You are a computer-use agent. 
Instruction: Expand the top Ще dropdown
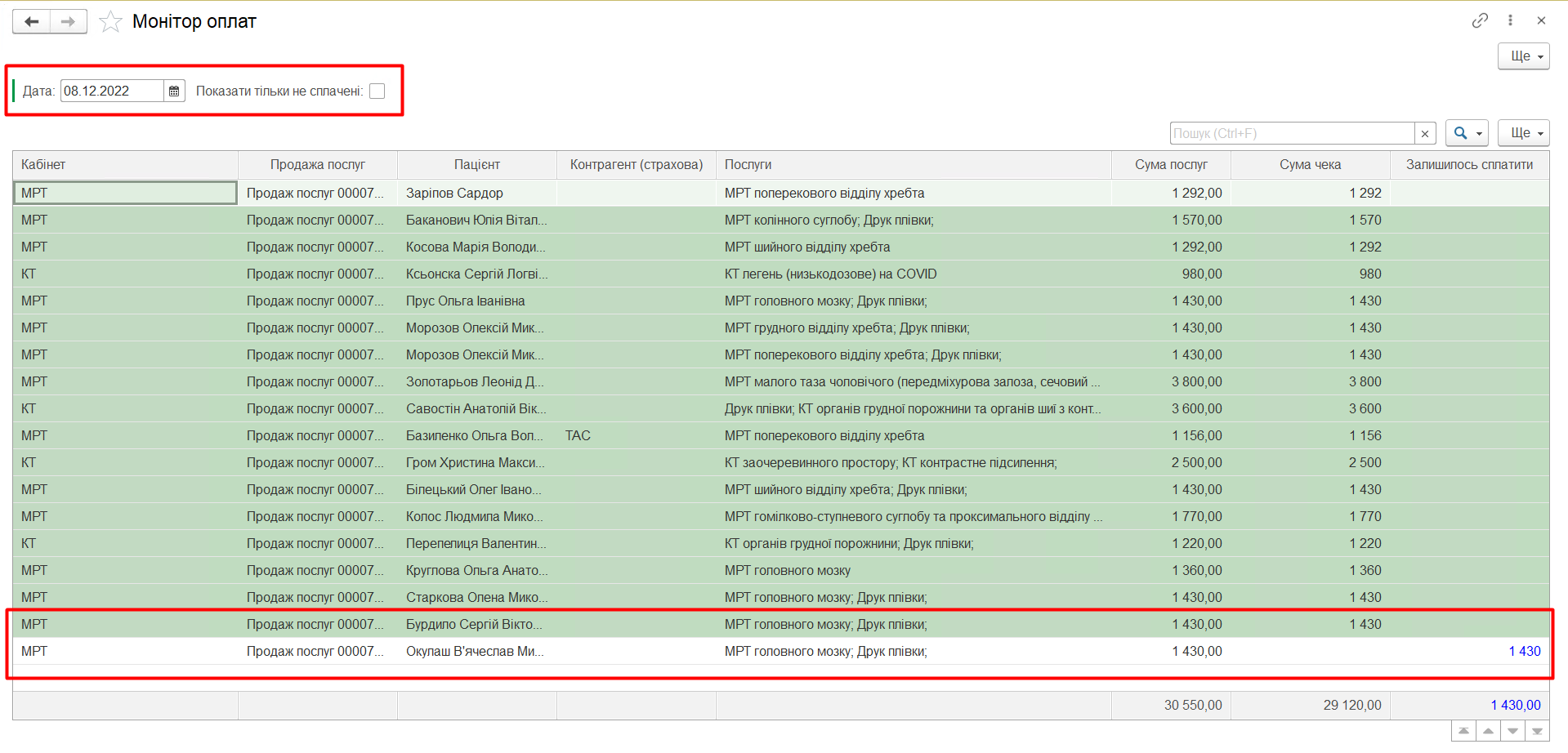[1523, 56]
